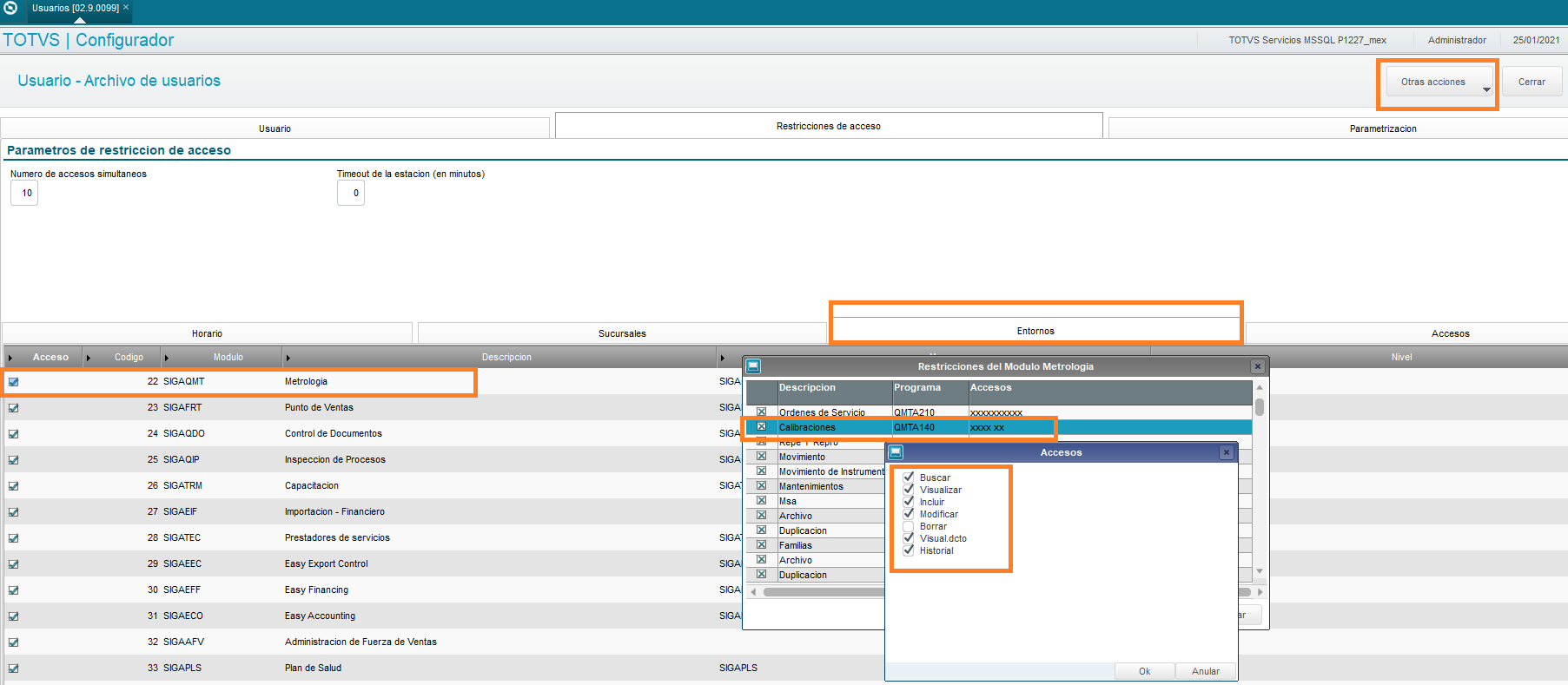Click the arrow before the Codigo column header
Screen dimensions: 1568x685
pyautogui.click(x=89, y=358)
